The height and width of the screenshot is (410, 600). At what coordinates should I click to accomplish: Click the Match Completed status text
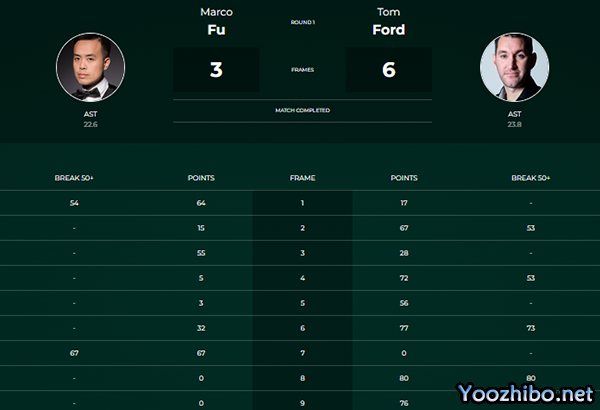click(302, 110)
